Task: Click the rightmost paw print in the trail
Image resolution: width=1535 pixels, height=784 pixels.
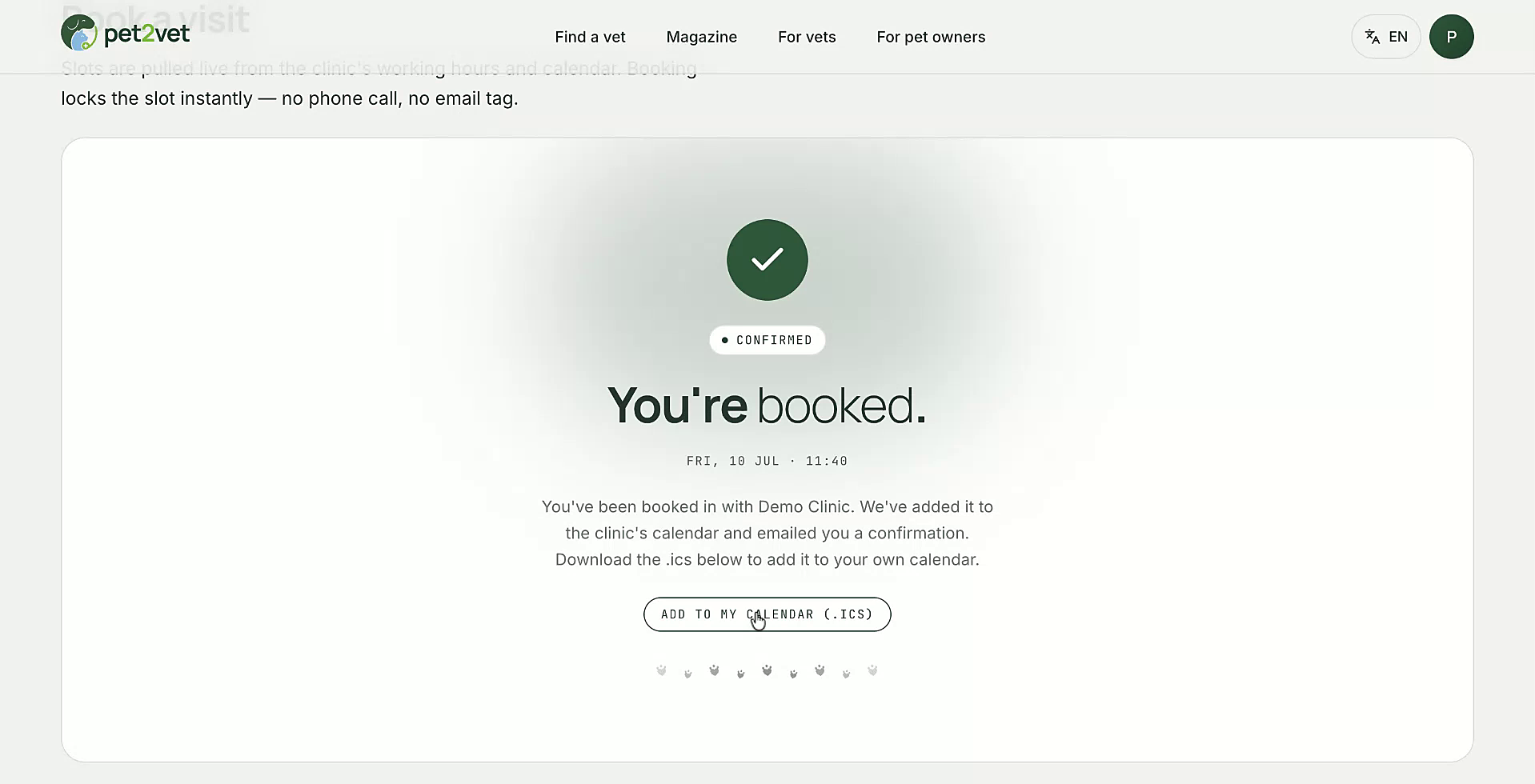Action: point(872,670)
